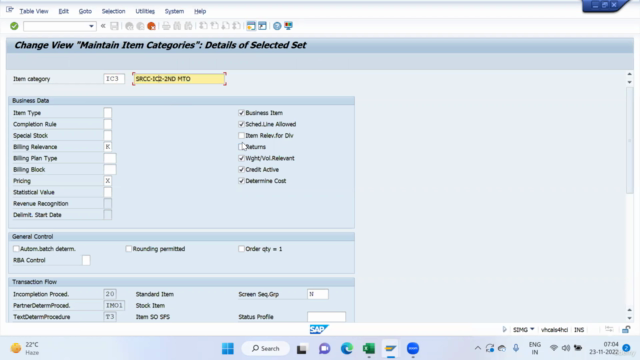Check the Item Relev.for Dlv checkbox
This screenshot has height=360, width=640.
(241, 136)
